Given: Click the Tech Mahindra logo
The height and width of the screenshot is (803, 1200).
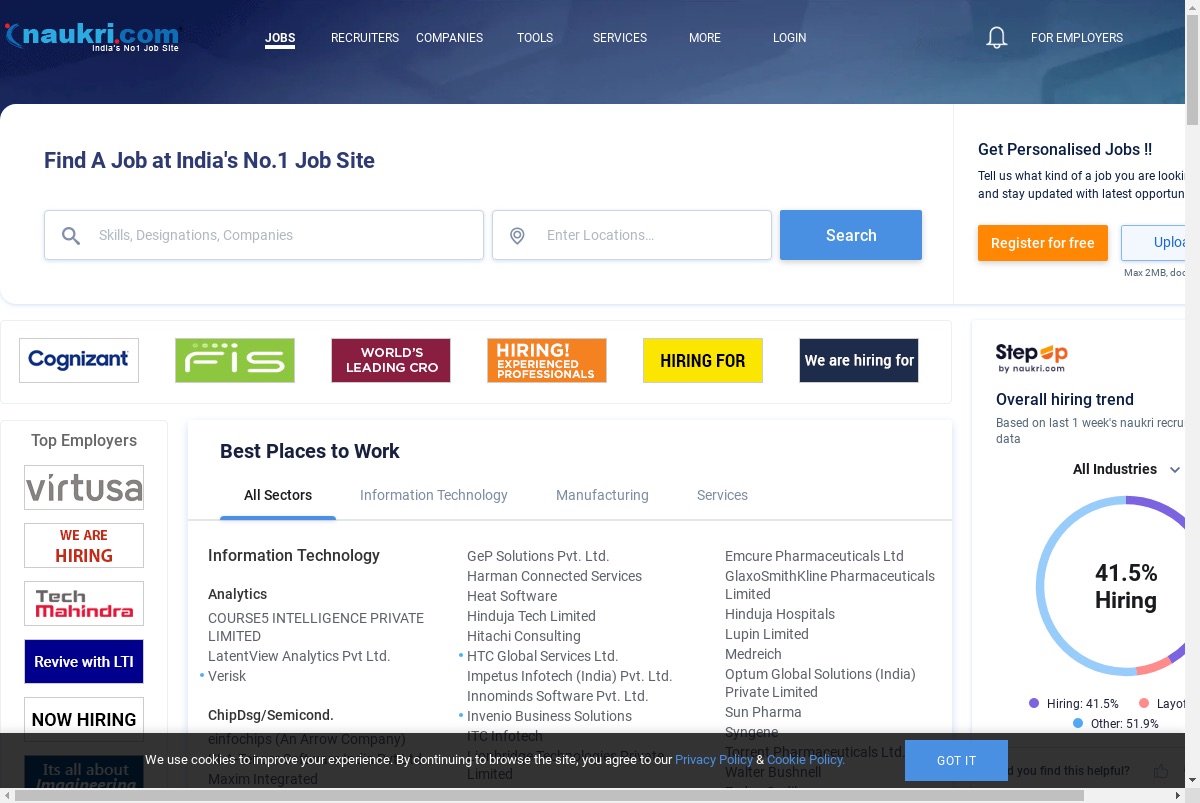Looking at the screenshot, I should pyautogui.click(x=84, y=604).
